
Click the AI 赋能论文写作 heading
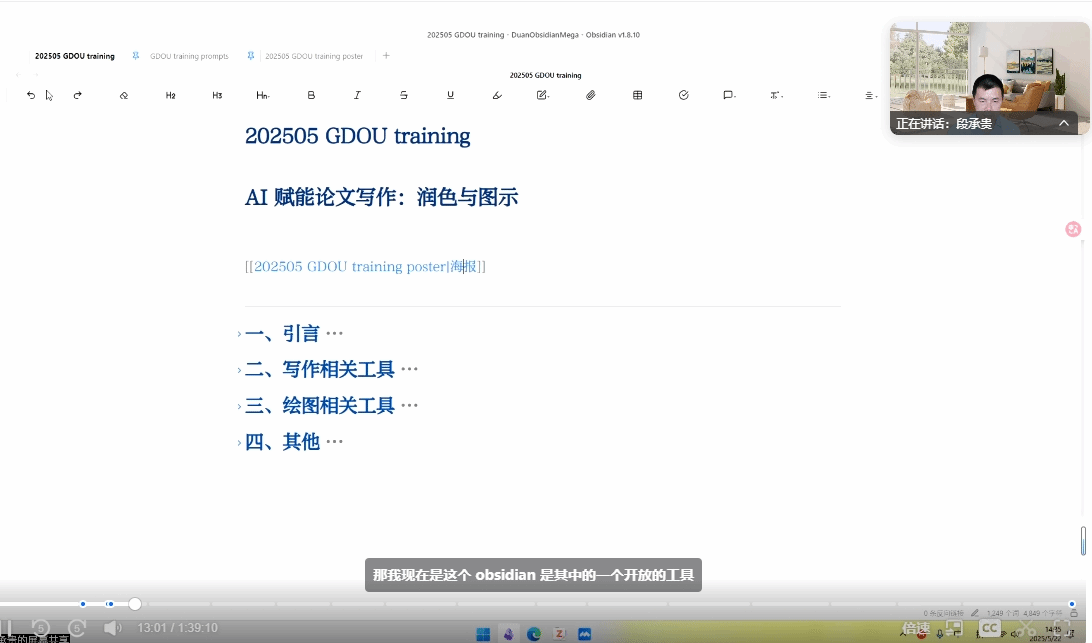point(381,197)
